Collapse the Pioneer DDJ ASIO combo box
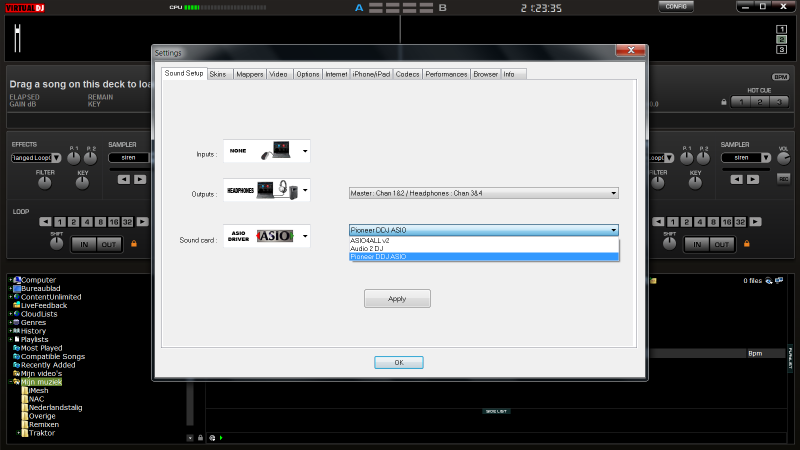This screenshot has width=800, height=450. pyautogui.click(x=484, y=230)
